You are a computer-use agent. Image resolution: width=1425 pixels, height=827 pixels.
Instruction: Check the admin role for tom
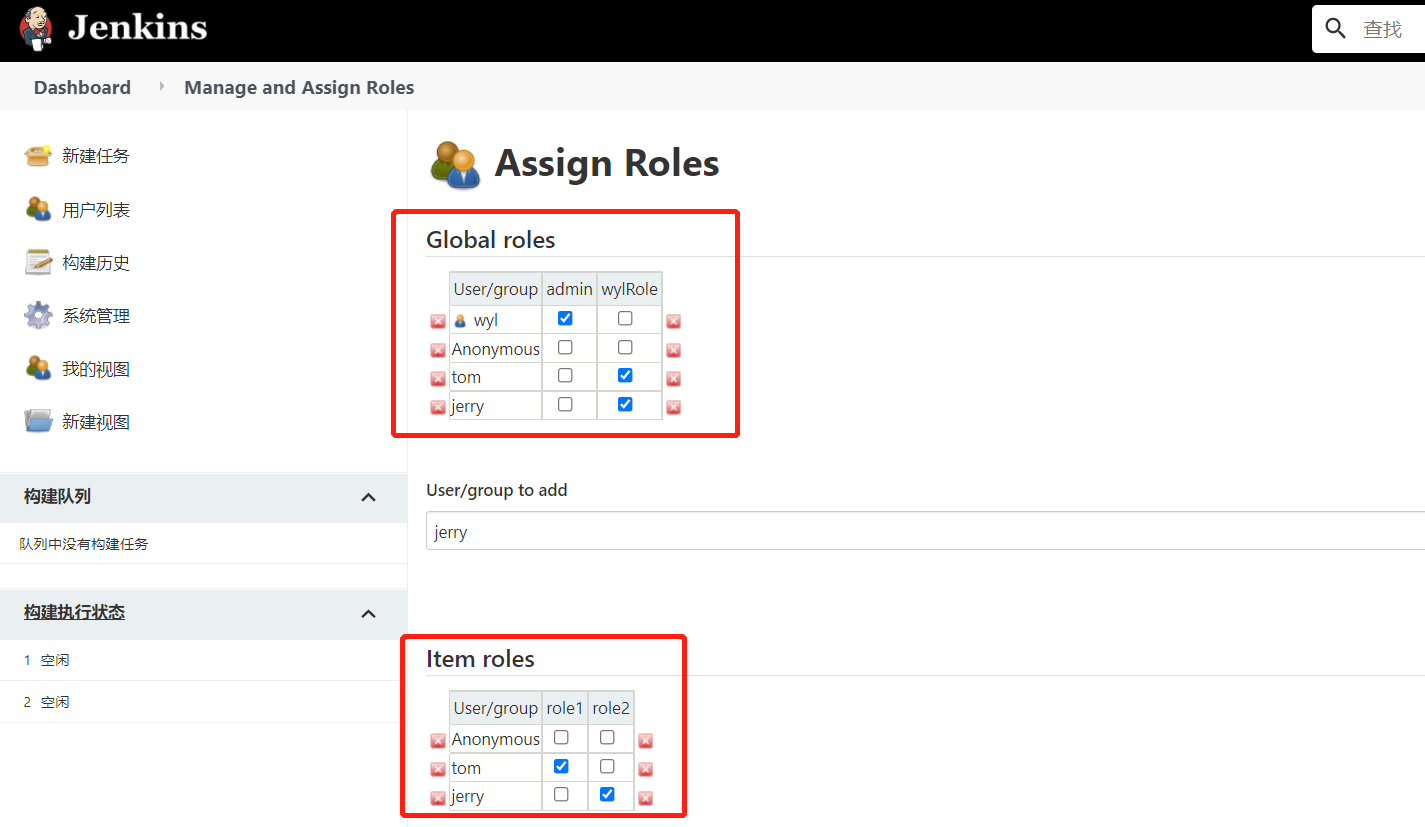coord(565,375)
